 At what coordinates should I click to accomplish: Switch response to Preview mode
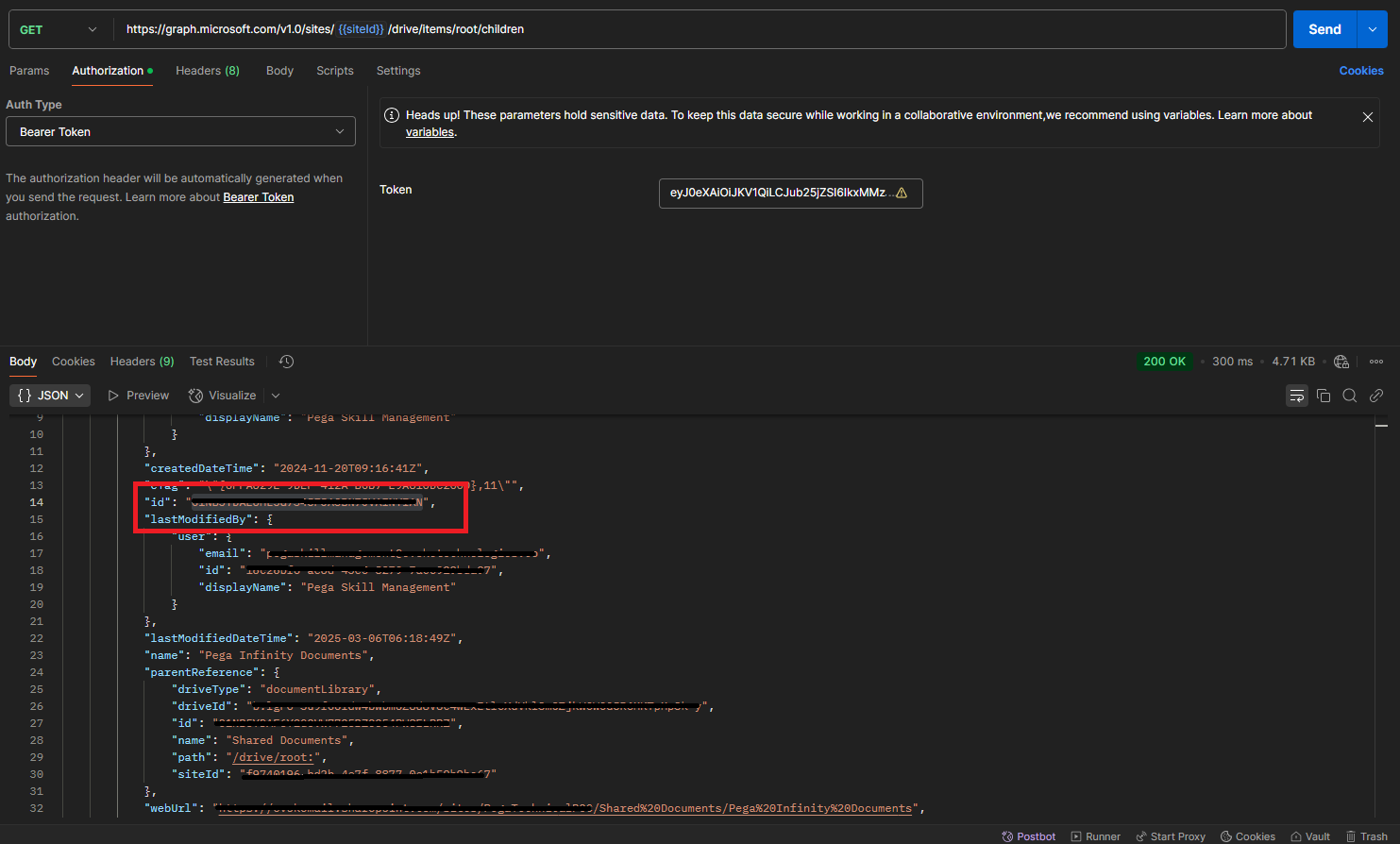click(x=139, y=396)
